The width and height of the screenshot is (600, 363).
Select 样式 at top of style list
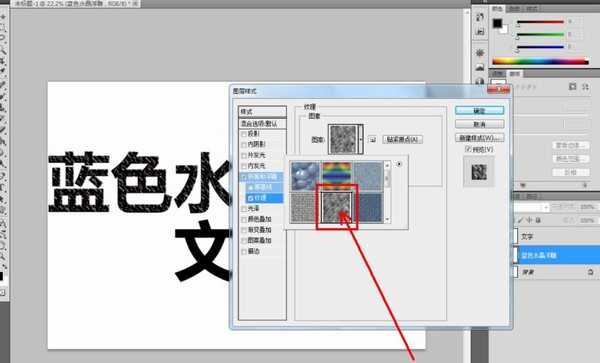(x=262, y=112)
